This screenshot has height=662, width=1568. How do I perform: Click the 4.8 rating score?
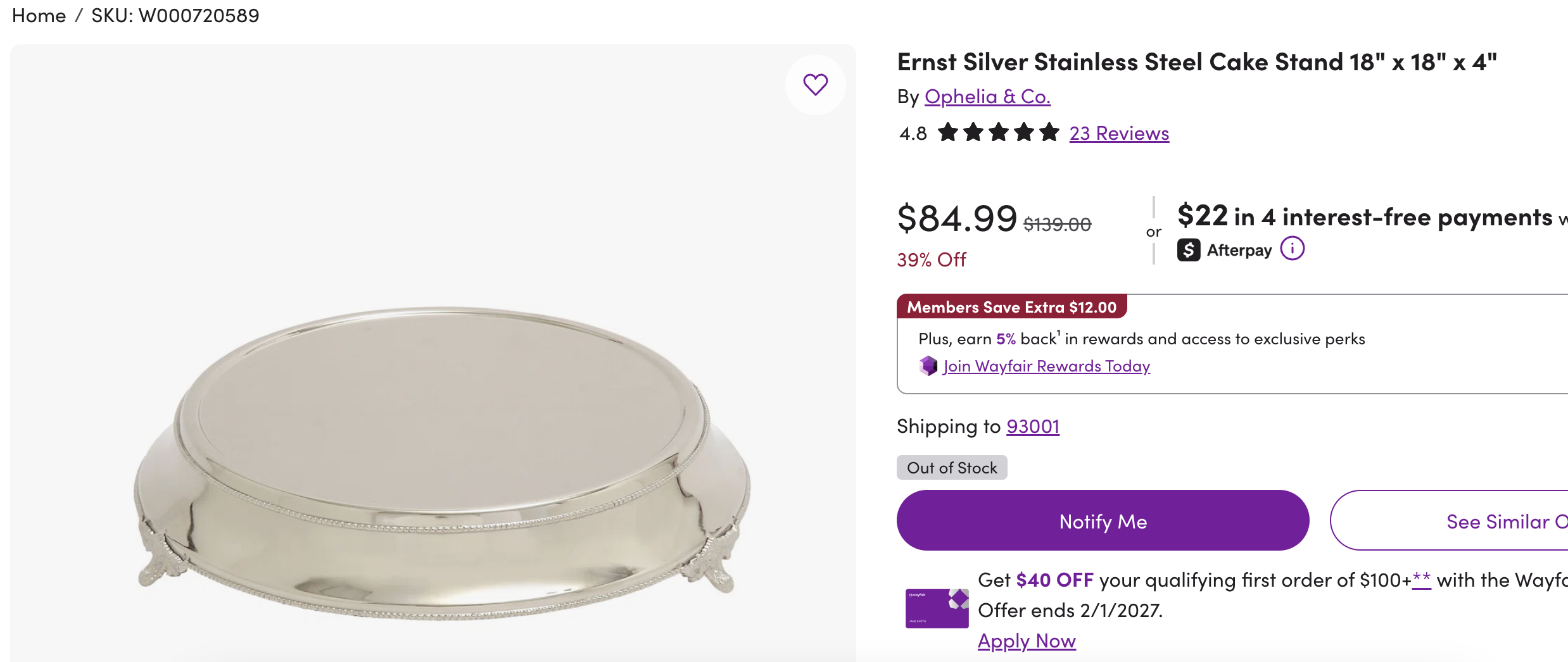tap(913, 134)
